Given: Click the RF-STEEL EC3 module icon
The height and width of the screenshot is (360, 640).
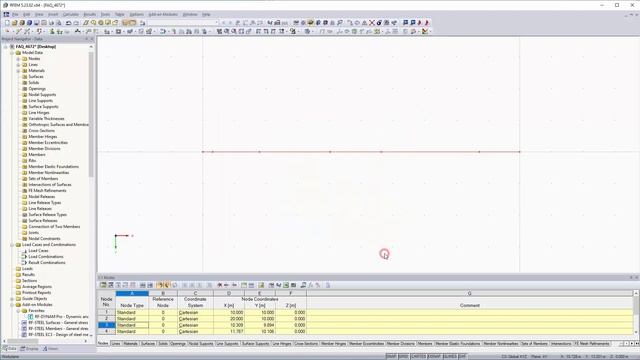Looking at the screenshot, I should 24,335.
